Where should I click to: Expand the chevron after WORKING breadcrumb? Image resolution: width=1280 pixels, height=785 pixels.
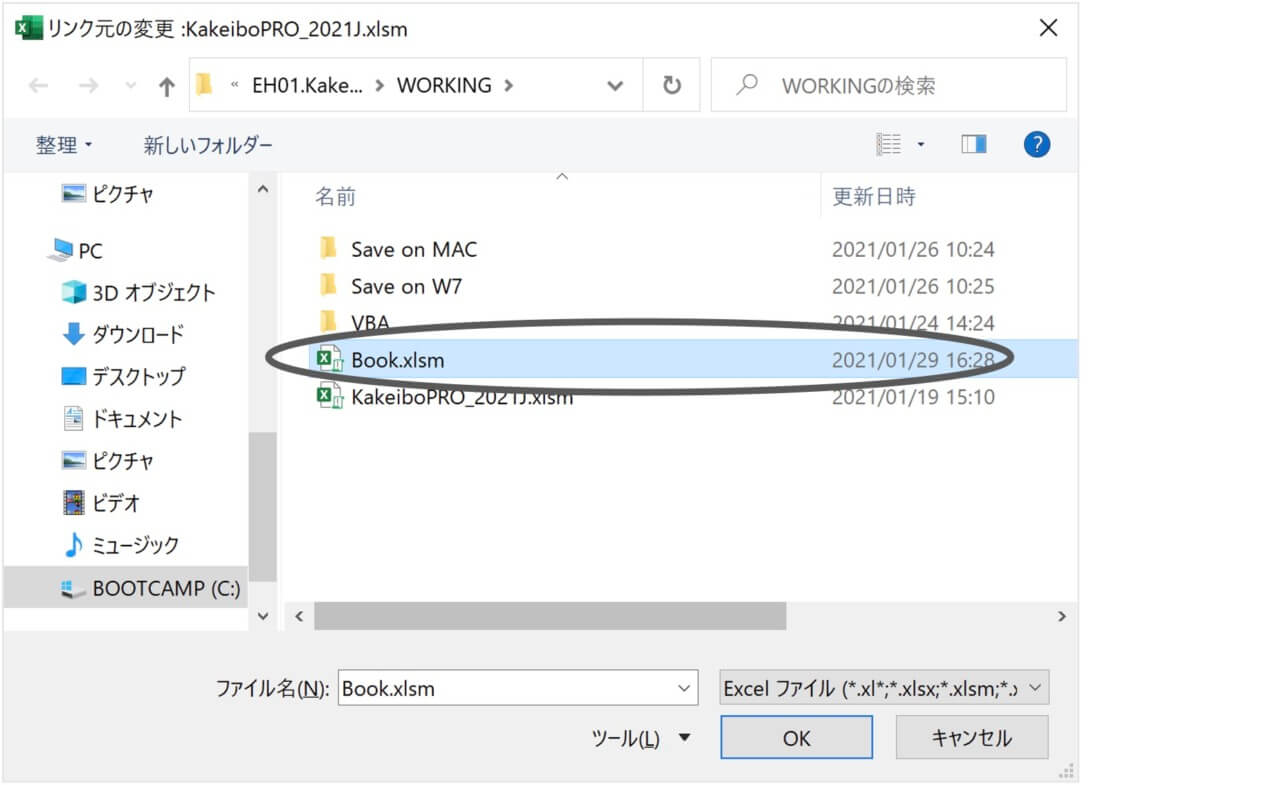(509, 85)
